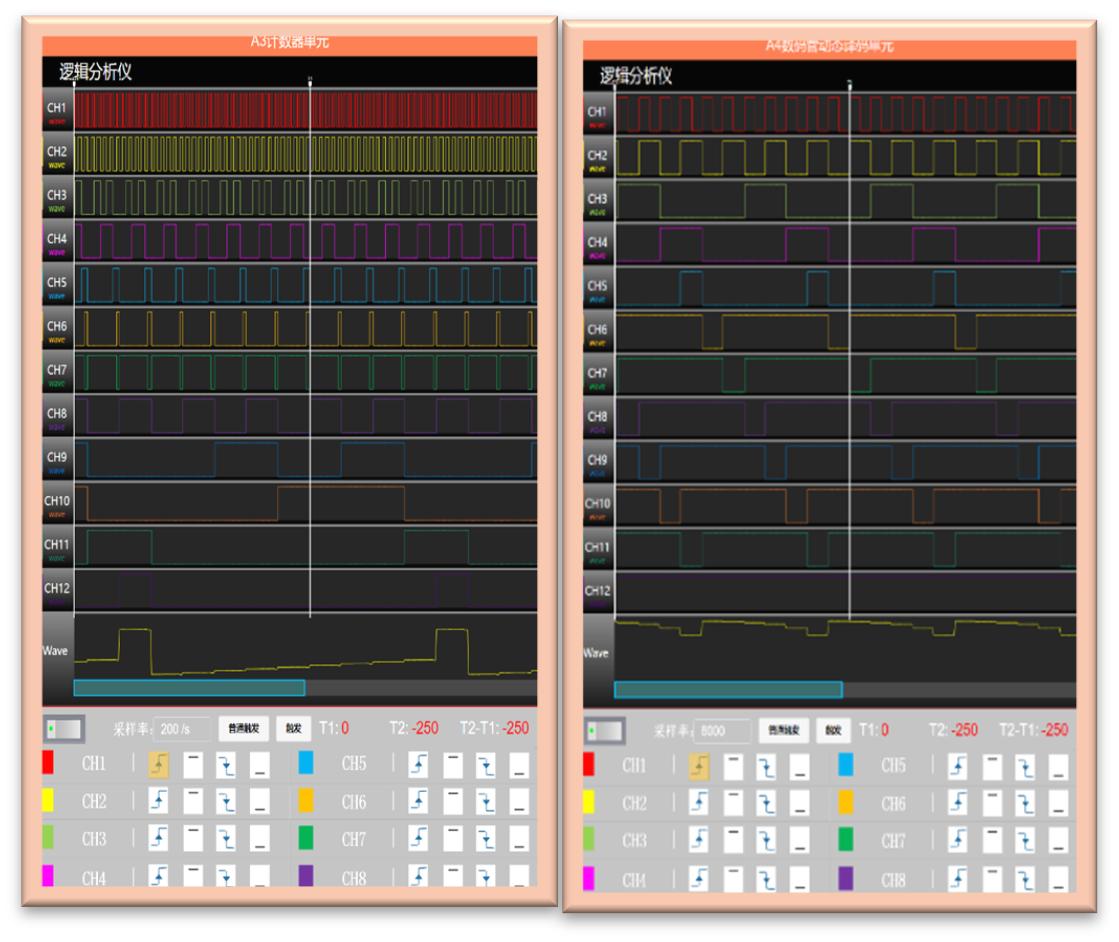Open the 8000 sample rate box

point(723,731)
